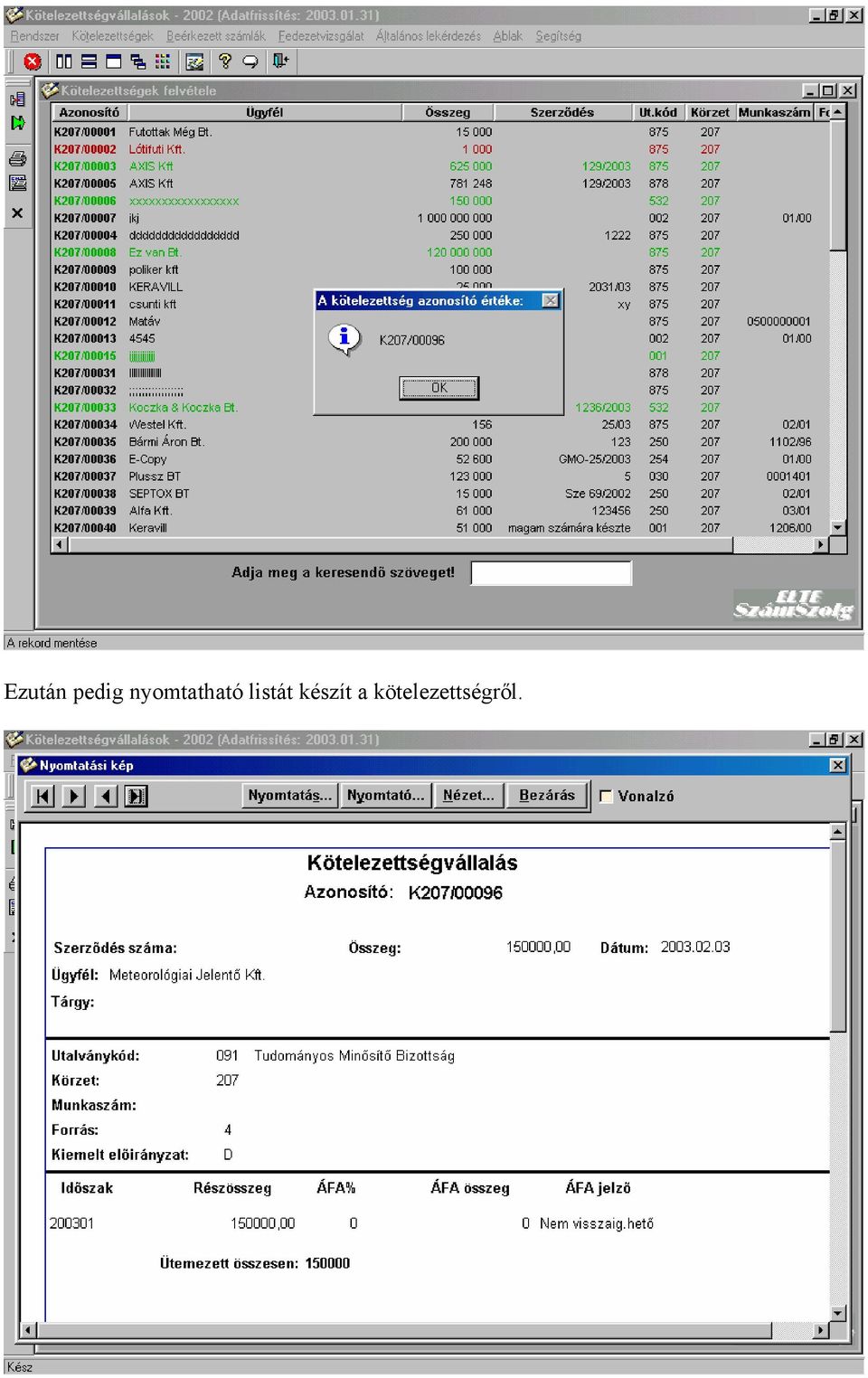Click the search text input field

[552, 573]
